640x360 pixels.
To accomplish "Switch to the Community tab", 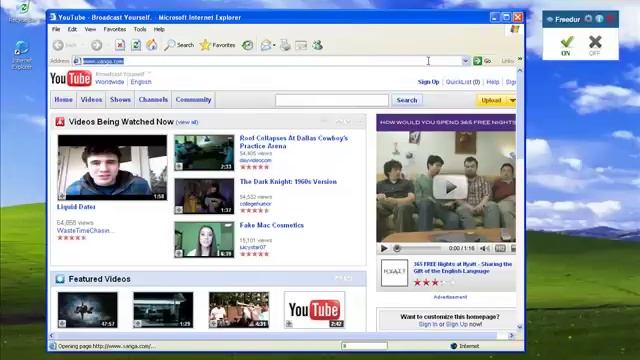I will [x=193, y=100].
